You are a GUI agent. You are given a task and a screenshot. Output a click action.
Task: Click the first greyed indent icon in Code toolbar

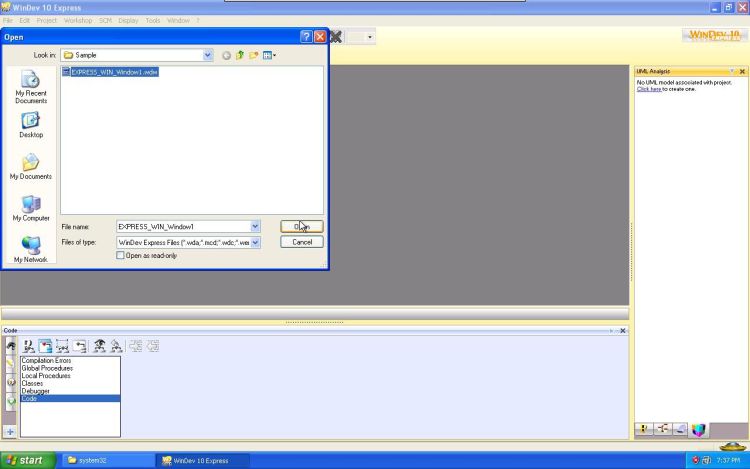pyautogui.click(x=136, y=346)
